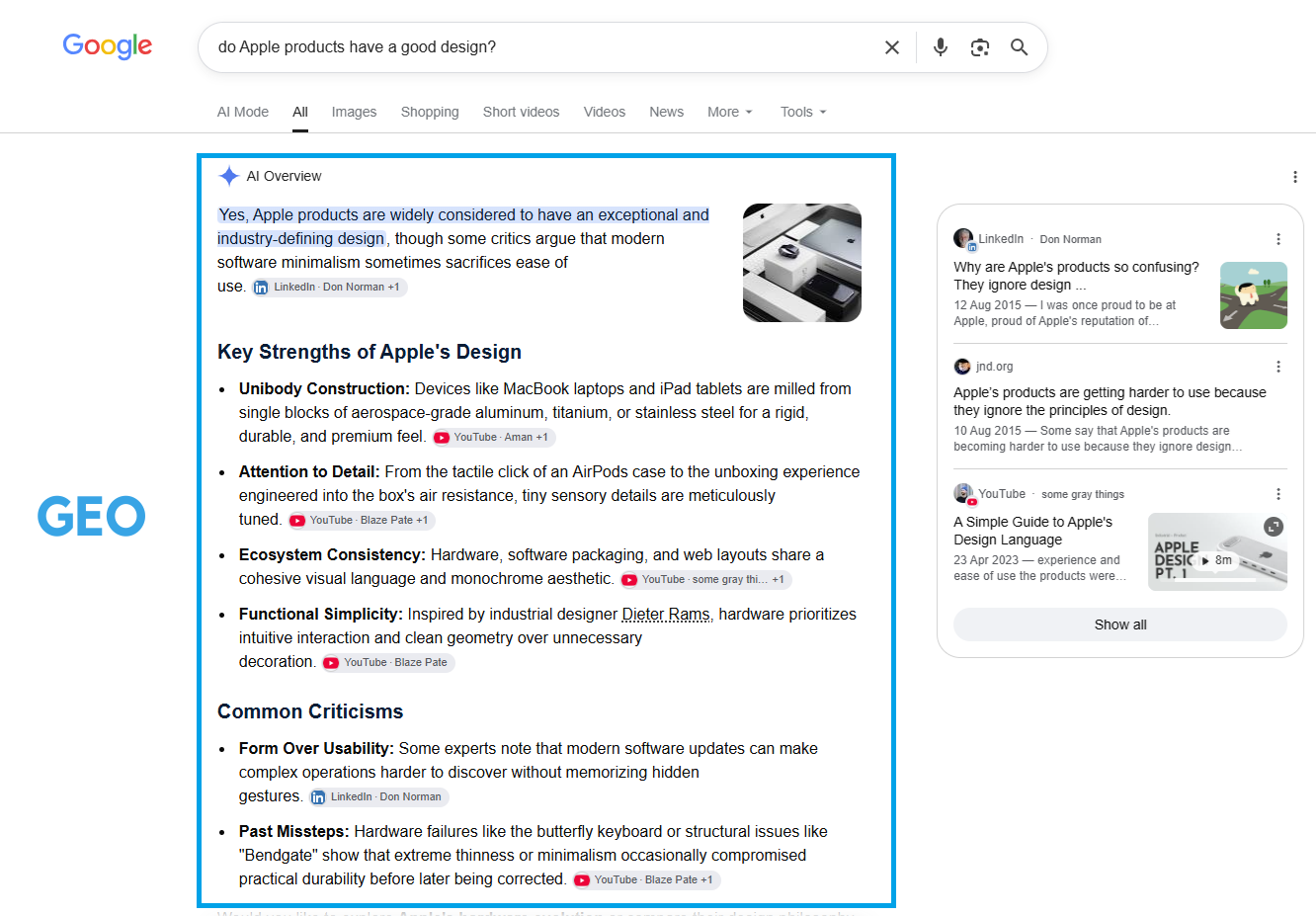Image resolution: width=1316 pixels, height=916 pixels.
Task: Open the AI Overview three-dot options menu
Action: click(x=1295, y=177)
